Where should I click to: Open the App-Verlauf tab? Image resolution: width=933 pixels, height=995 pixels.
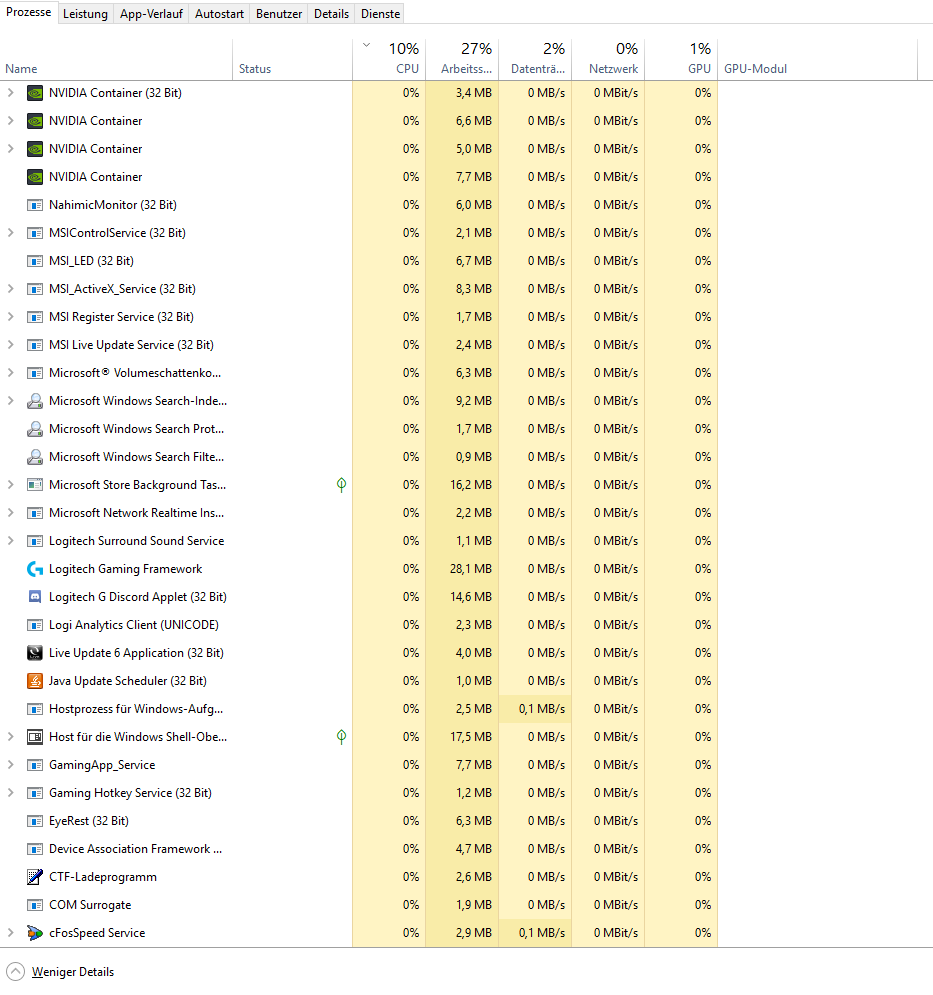point(151,13)
